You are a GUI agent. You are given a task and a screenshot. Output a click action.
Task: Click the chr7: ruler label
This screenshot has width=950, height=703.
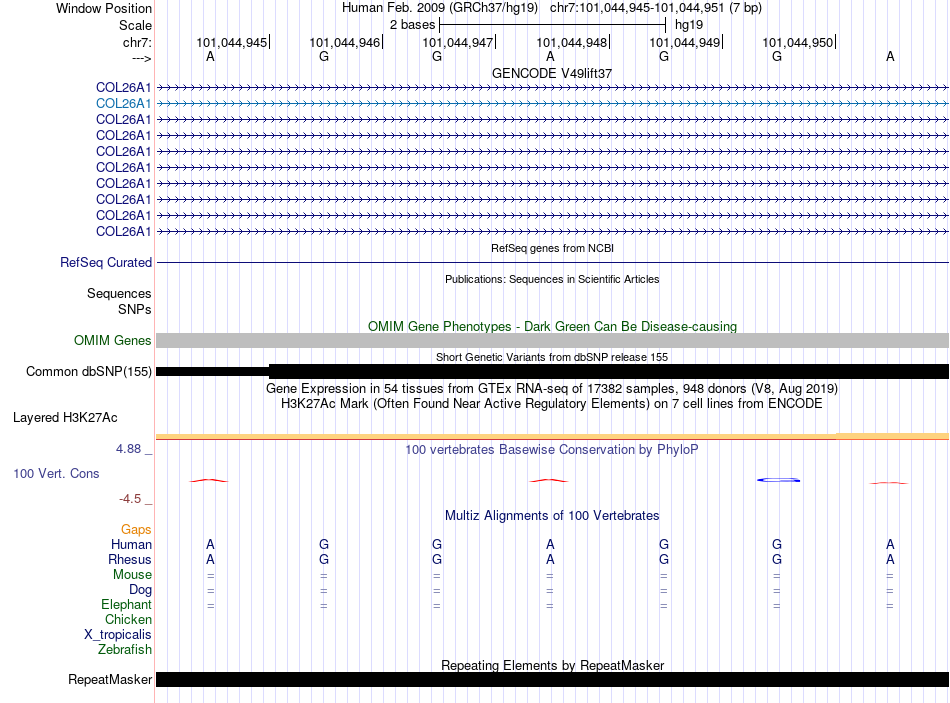point(137,42)
